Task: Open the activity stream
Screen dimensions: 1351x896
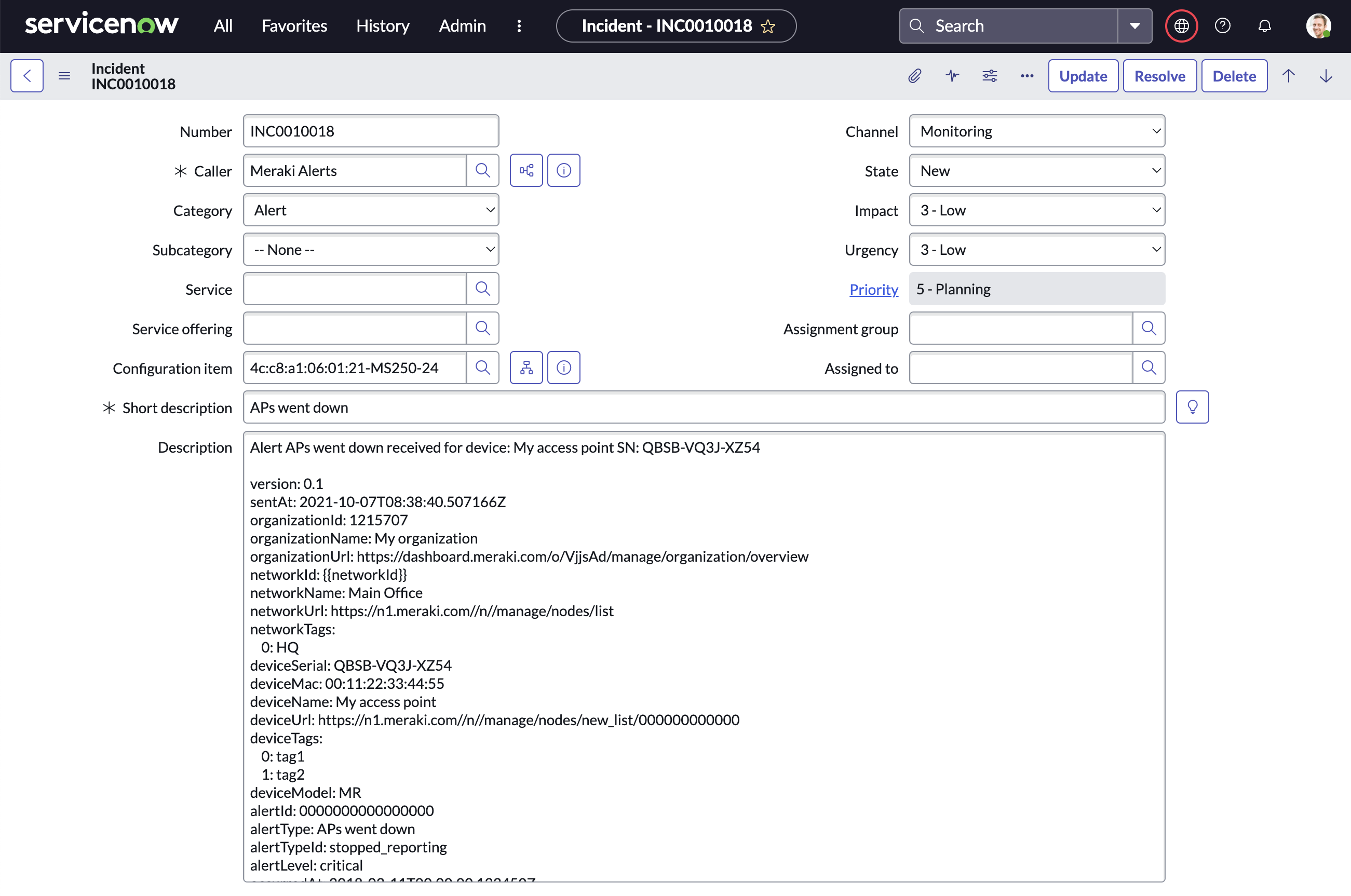Action: coord(952,75)
